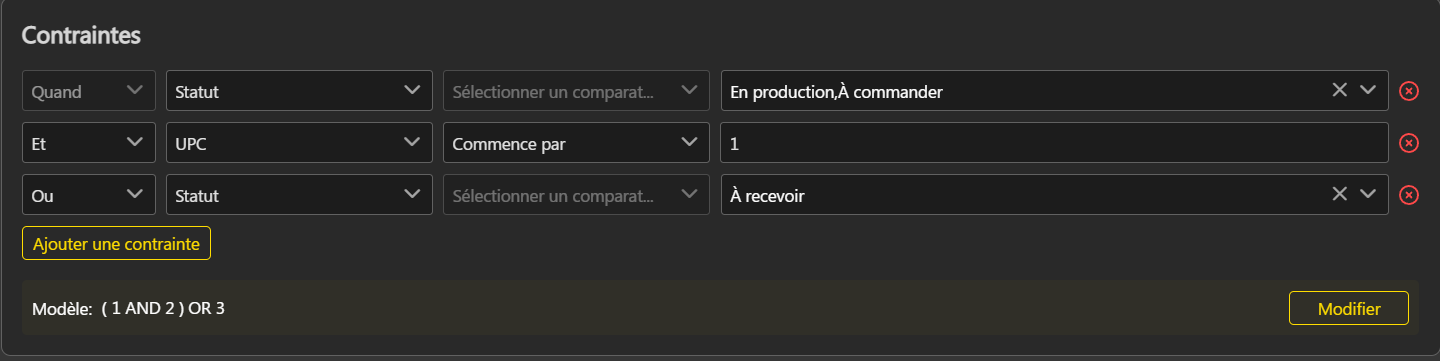The image size is (1440, 361).
Task: Clear the À recevoir value selection
Action: coord(1340,194)
